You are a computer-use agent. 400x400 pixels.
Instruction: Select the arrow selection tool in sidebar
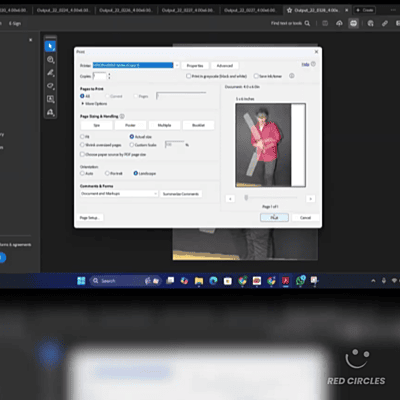pyautogui.click(x=50, y=46)
